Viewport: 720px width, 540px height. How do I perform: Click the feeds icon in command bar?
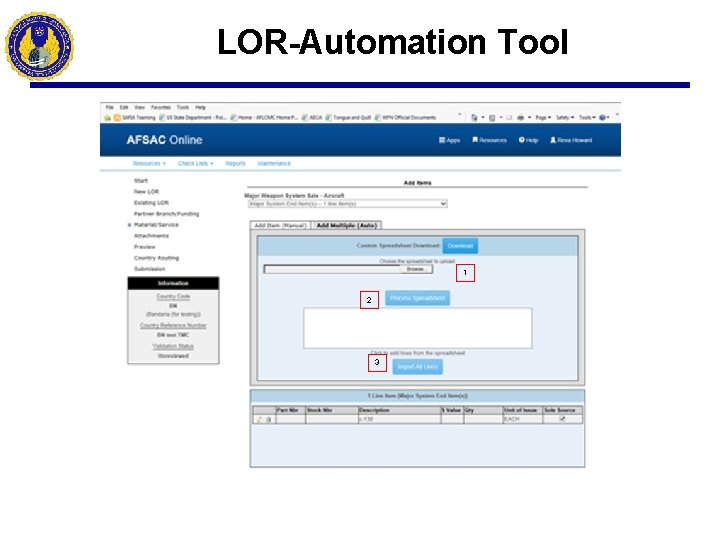pos(492,118)
